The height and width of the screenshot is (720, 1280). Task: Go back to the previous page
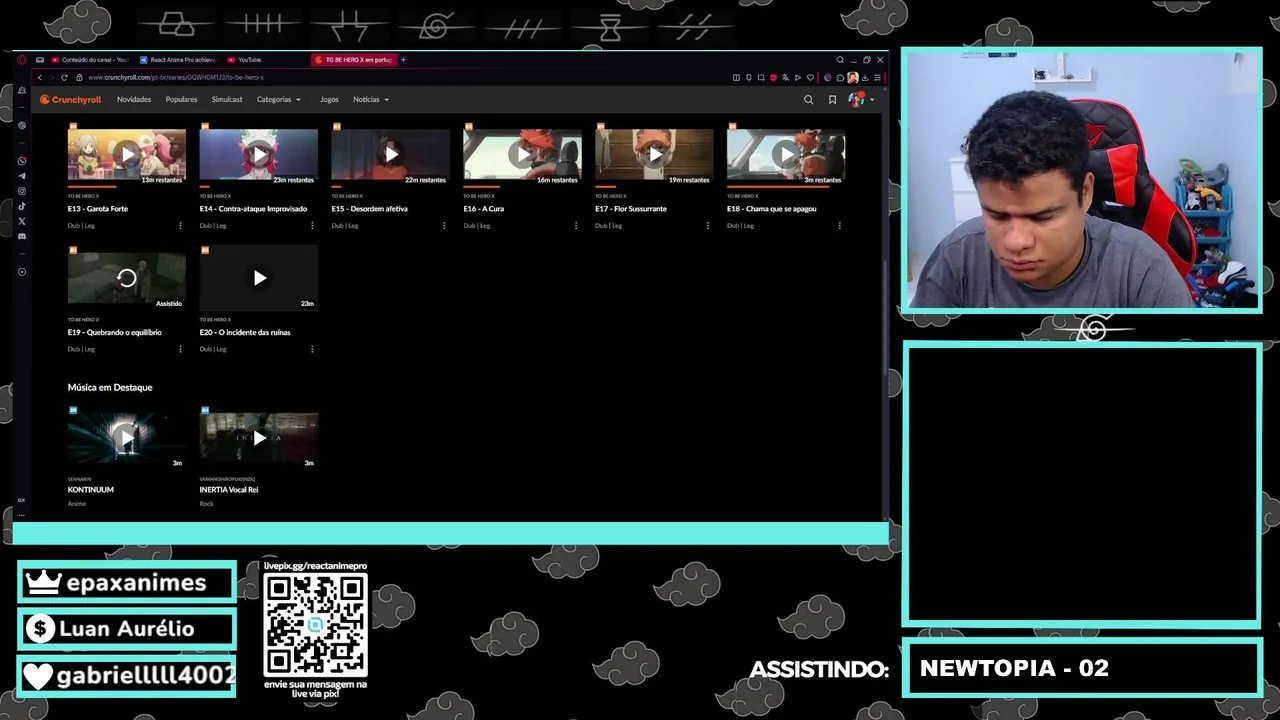click(x=40, y=77)
